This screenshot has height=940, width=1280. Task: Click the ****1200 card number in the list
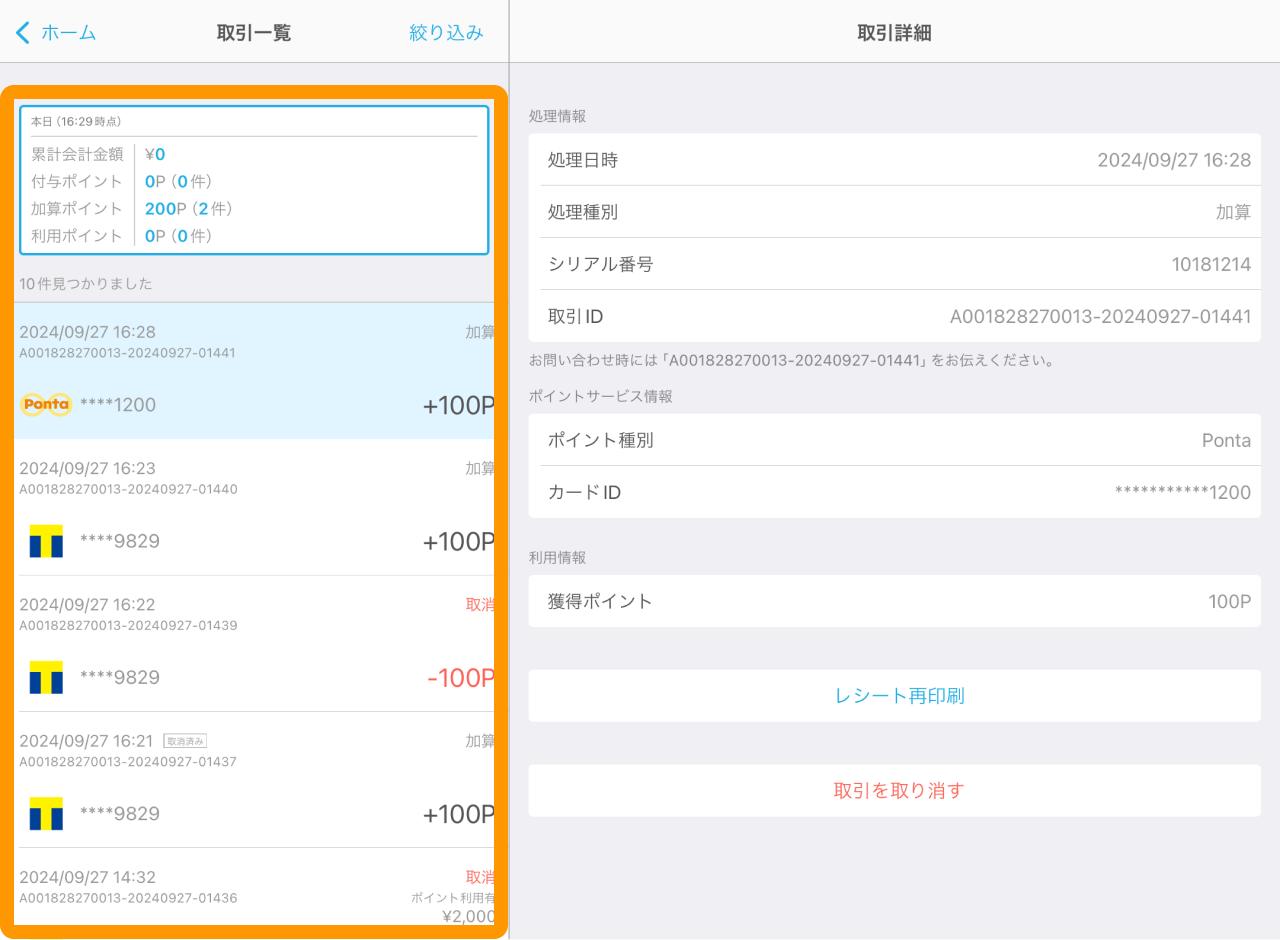[x=118, y=405]
